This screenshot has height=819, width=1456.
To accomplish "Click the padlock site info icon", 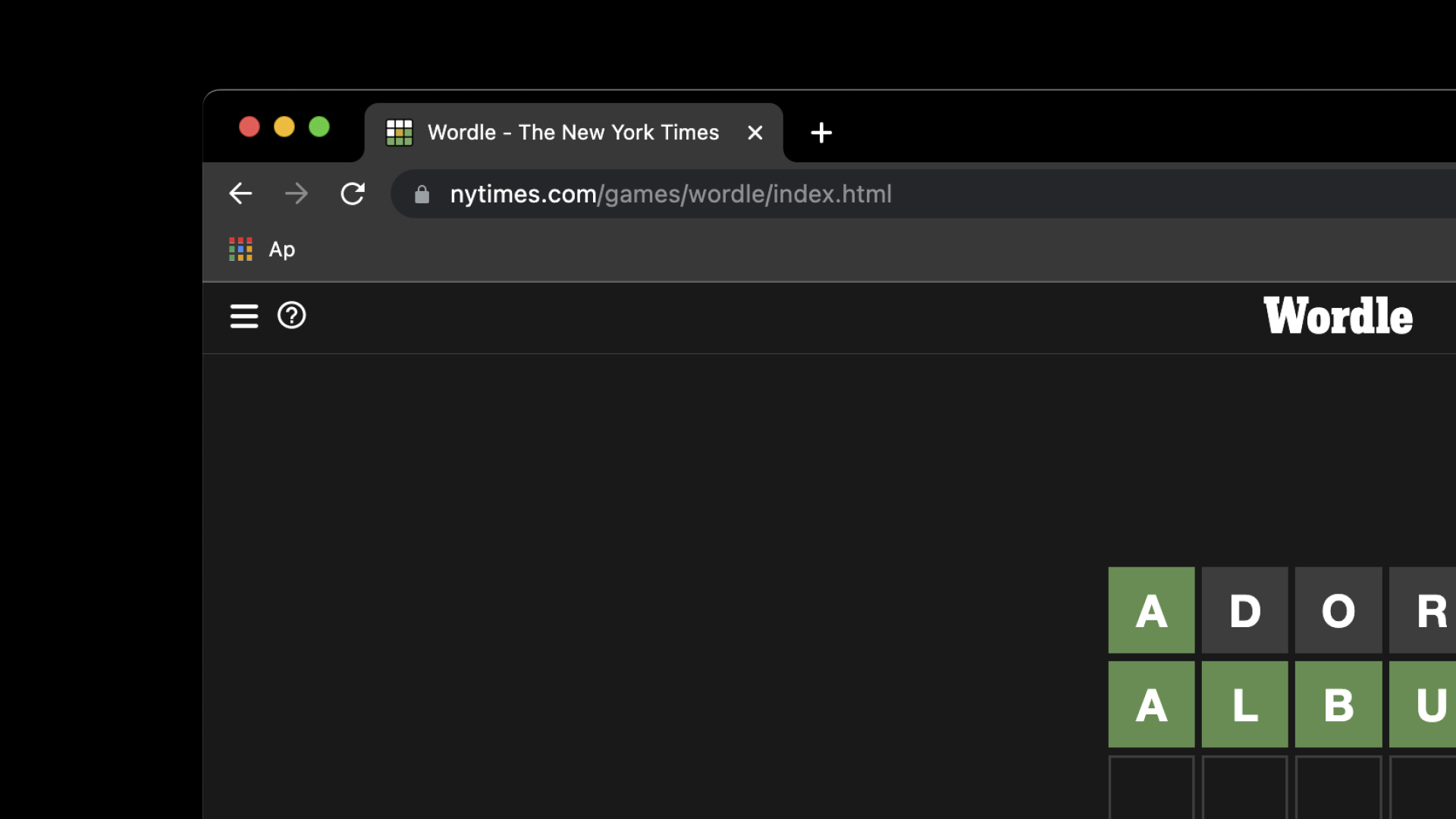I will pyautogui.click(x=422, y=195).
